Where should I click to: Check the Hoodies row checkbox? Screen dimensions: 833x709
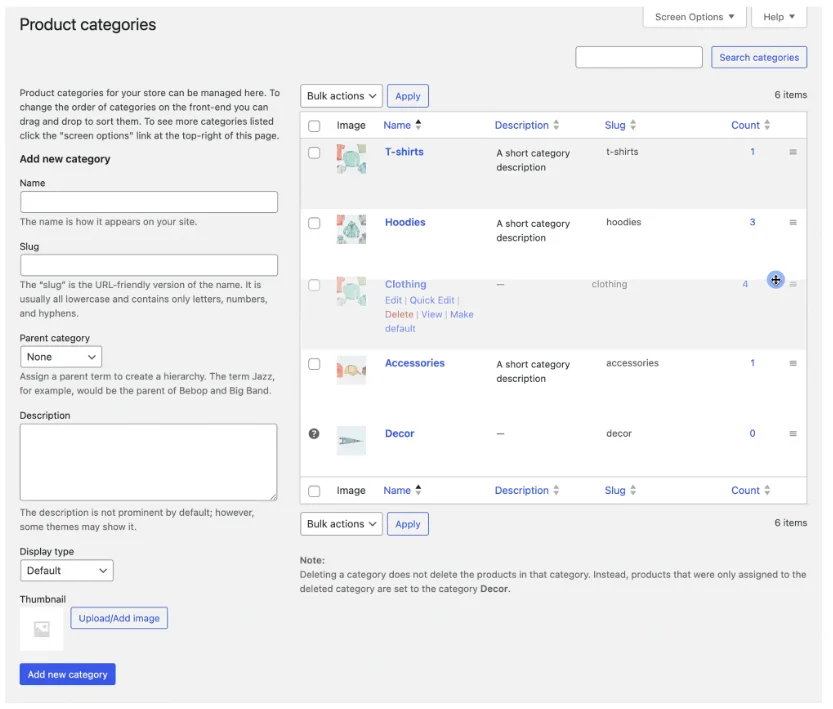pos(314,223)
